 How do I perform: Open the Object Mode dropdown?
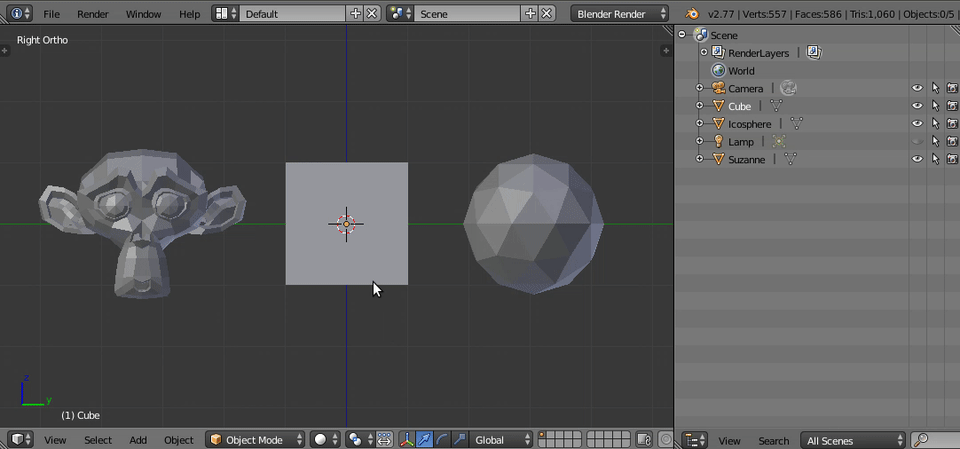pyautogui.click(x=256, y=440)
